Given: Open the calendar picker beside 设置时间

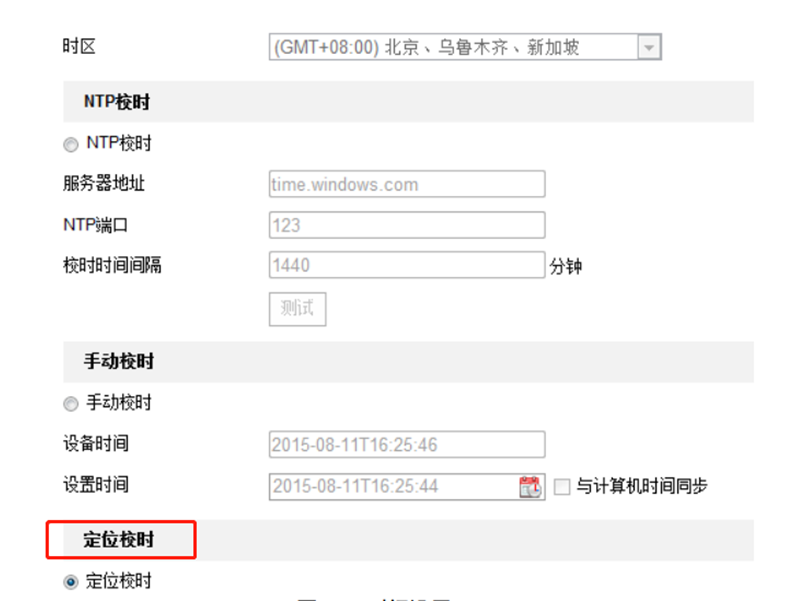Looking at the screenshot, I should (529, 487).
